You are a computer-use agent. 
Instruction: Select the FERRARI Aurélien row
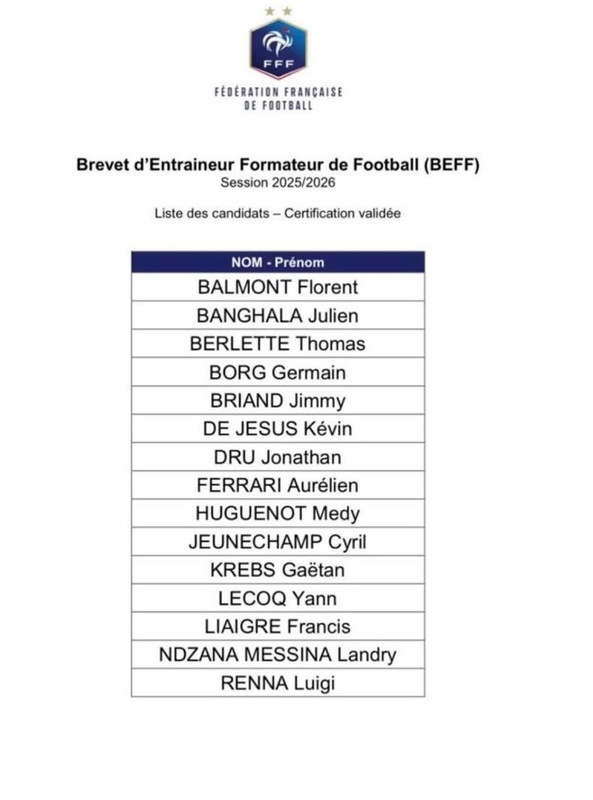pyautogui.click(x=278, y=485)
